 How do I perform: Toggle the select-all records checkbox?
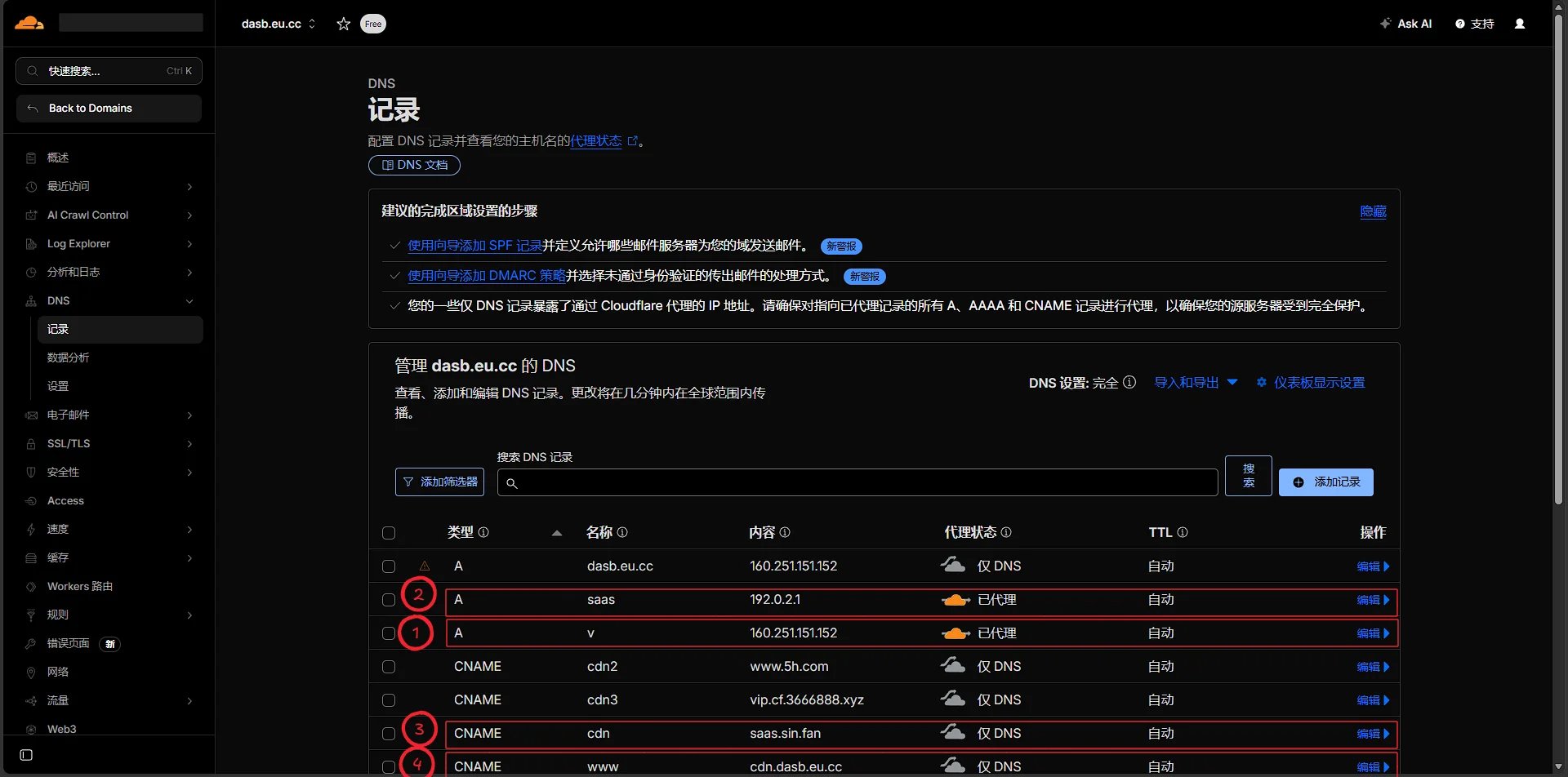click(x=389, y=533)
